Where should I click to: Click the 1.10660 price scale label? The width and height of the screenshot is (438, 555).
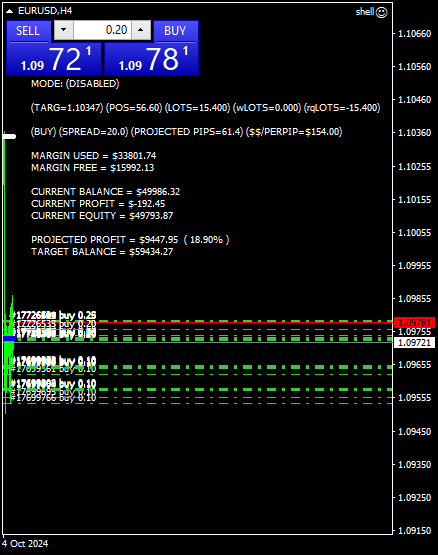(414, 34)
